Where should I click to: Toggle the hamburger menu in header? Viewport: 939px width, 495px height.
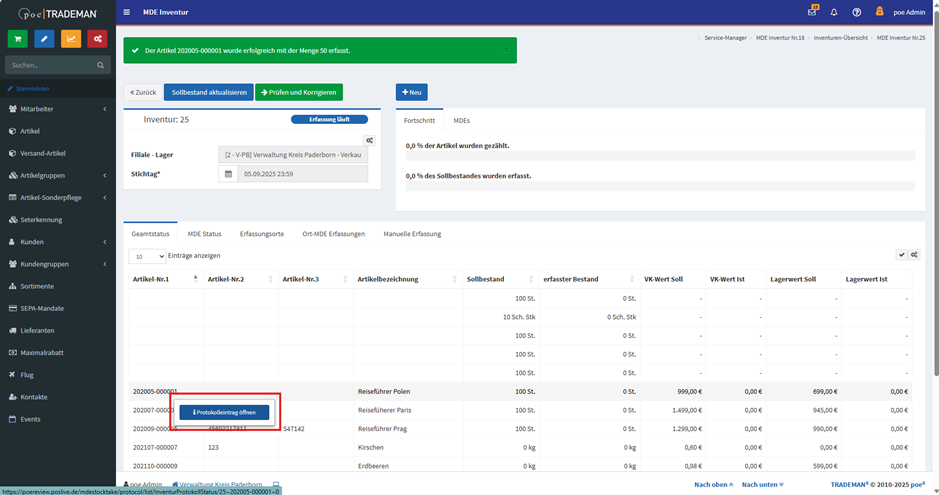pyautogui.click(x=126, y=12)
